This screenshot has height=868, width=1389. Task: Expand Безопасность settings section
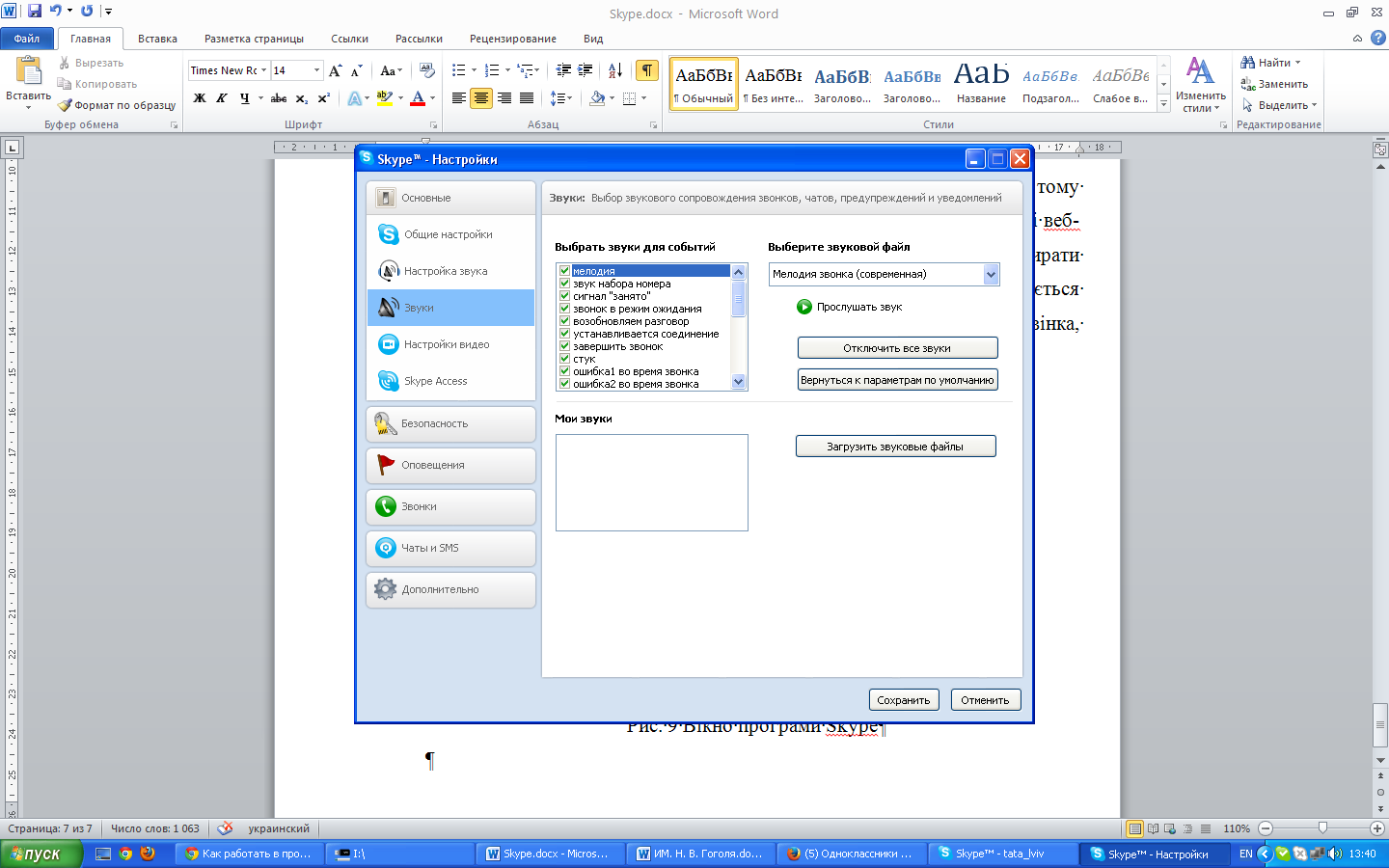coord(450,423)
